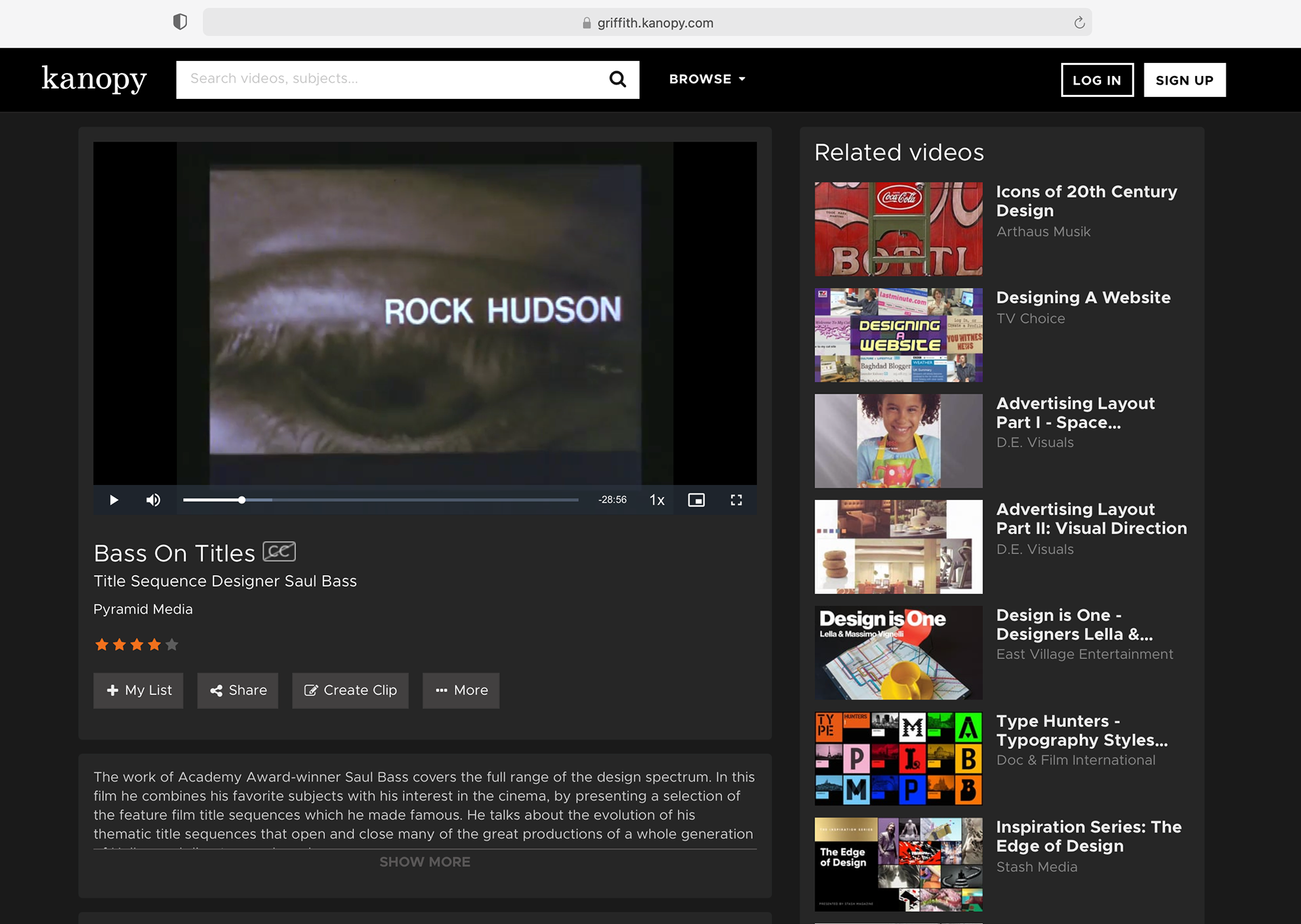Expand description with Show More

point(425,862)
